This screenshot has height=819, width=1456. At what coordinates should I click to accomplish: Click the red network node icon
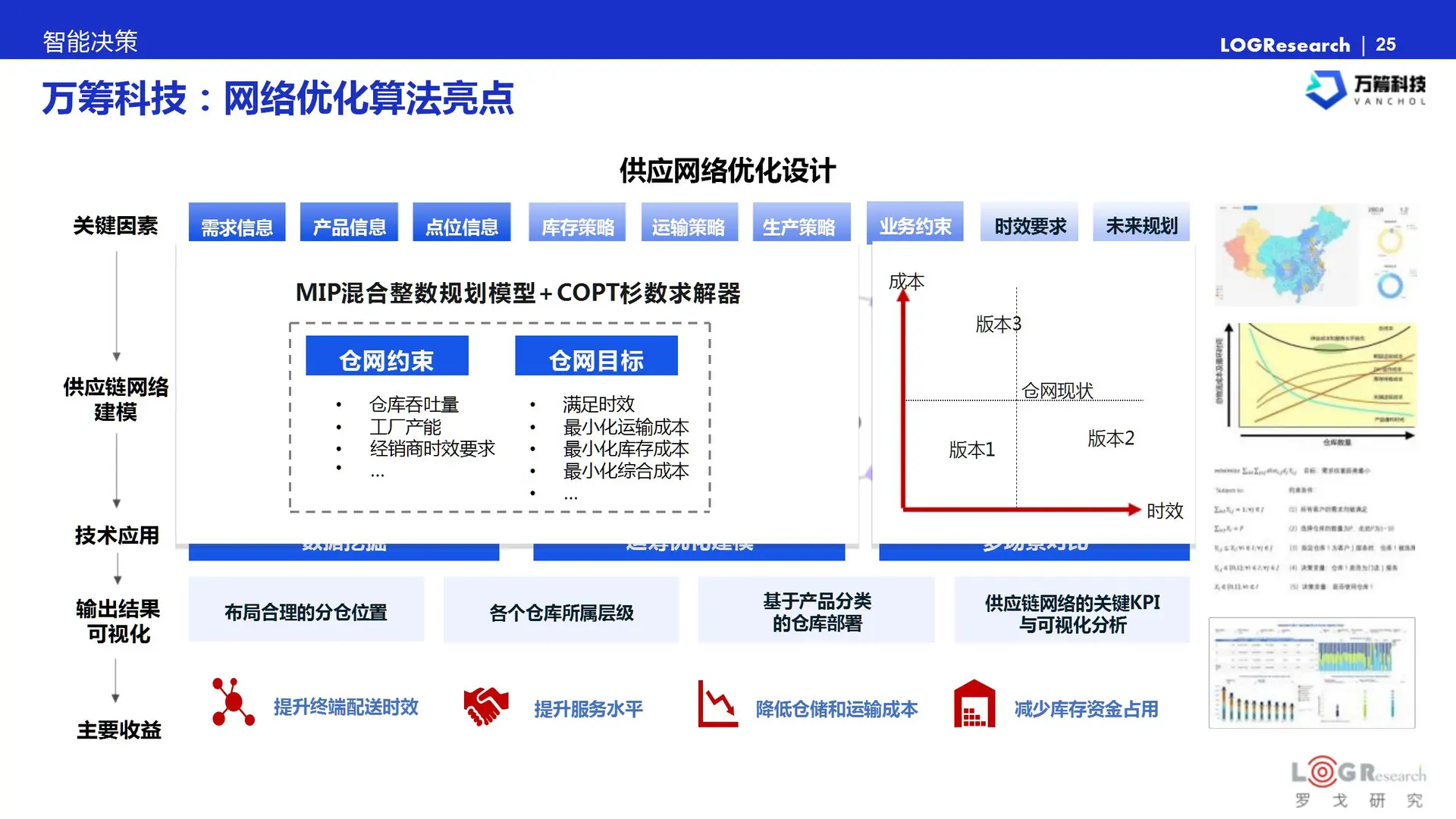233,702
